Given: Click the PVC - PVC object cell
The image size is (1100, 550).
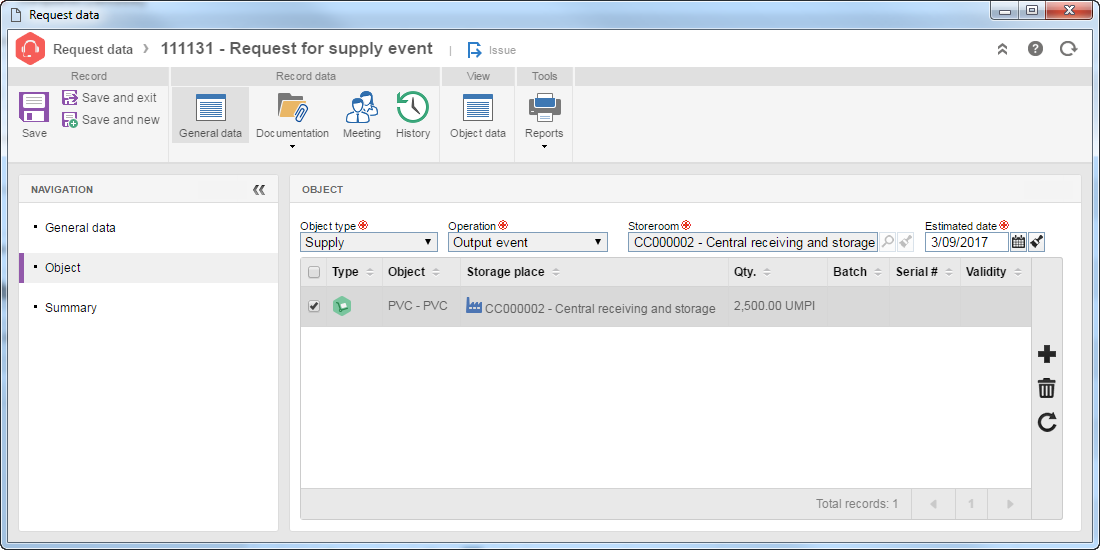Looking at the screenshot, I should 417,307.
